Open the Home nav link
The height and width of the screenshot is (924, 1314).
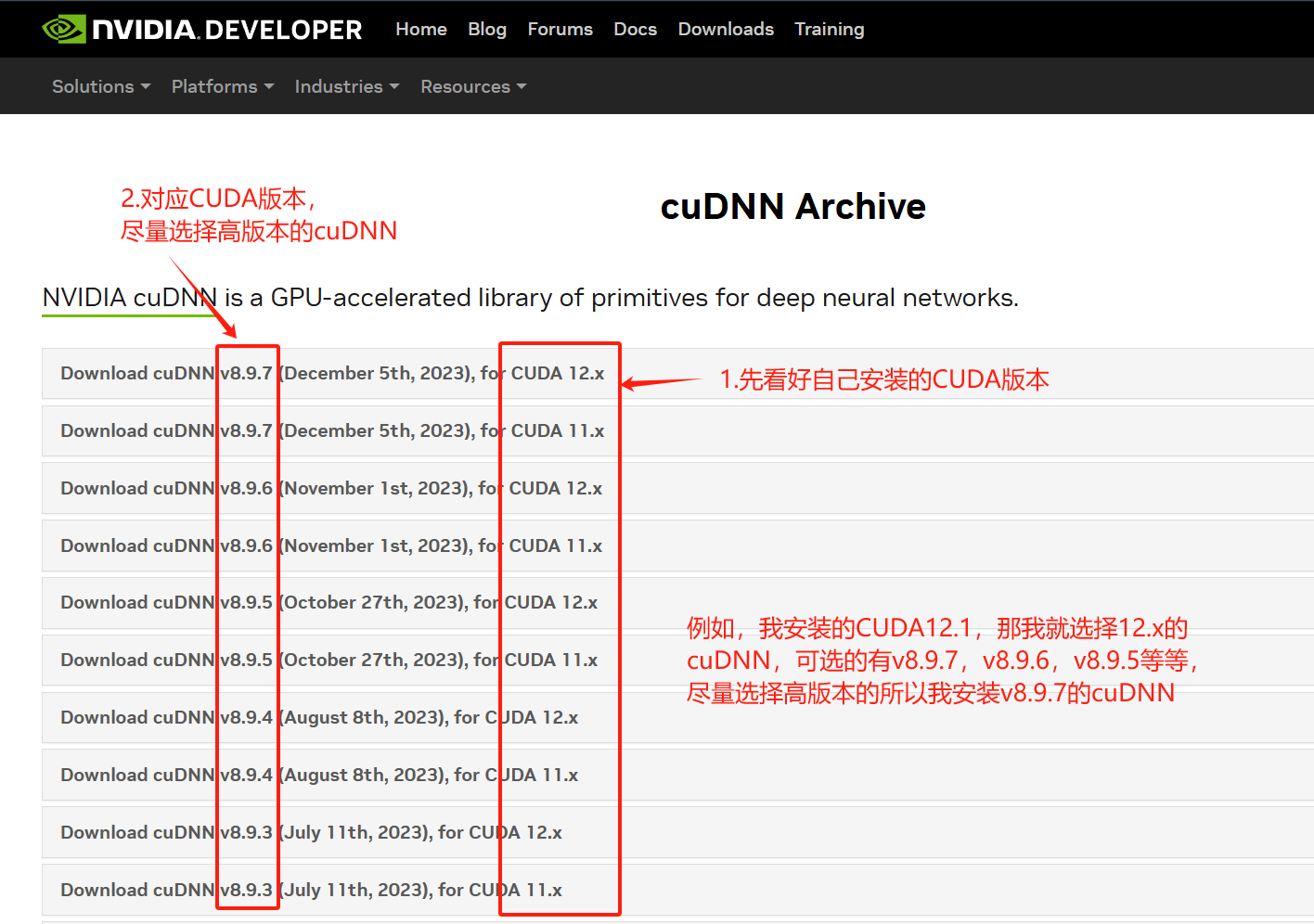(x=421, y=29)
